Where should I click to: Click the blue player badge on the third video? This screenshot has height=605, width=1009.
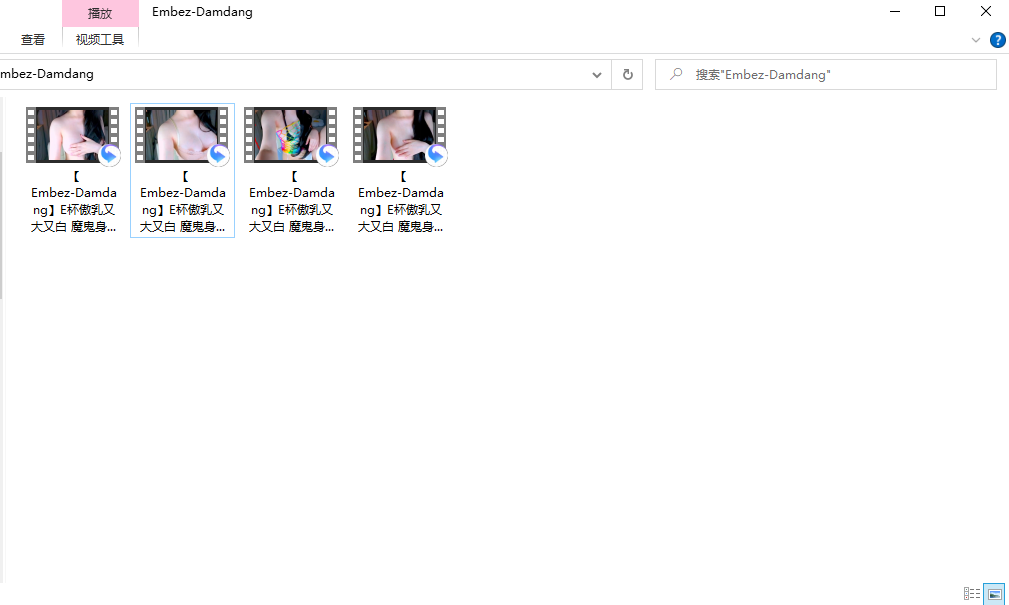tap(328, 155)
